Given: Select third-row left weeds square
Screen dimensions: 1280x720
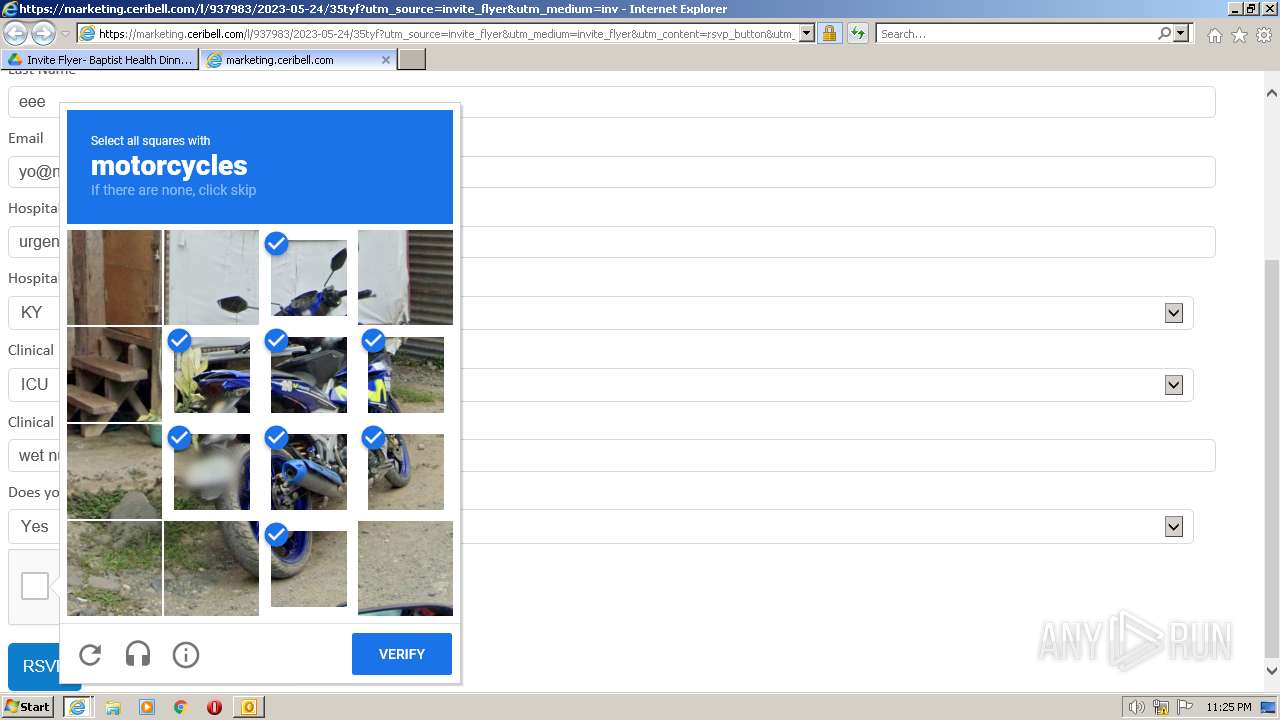Looking at the screenshot, I should pyautogui.click(x=114, y=471).
